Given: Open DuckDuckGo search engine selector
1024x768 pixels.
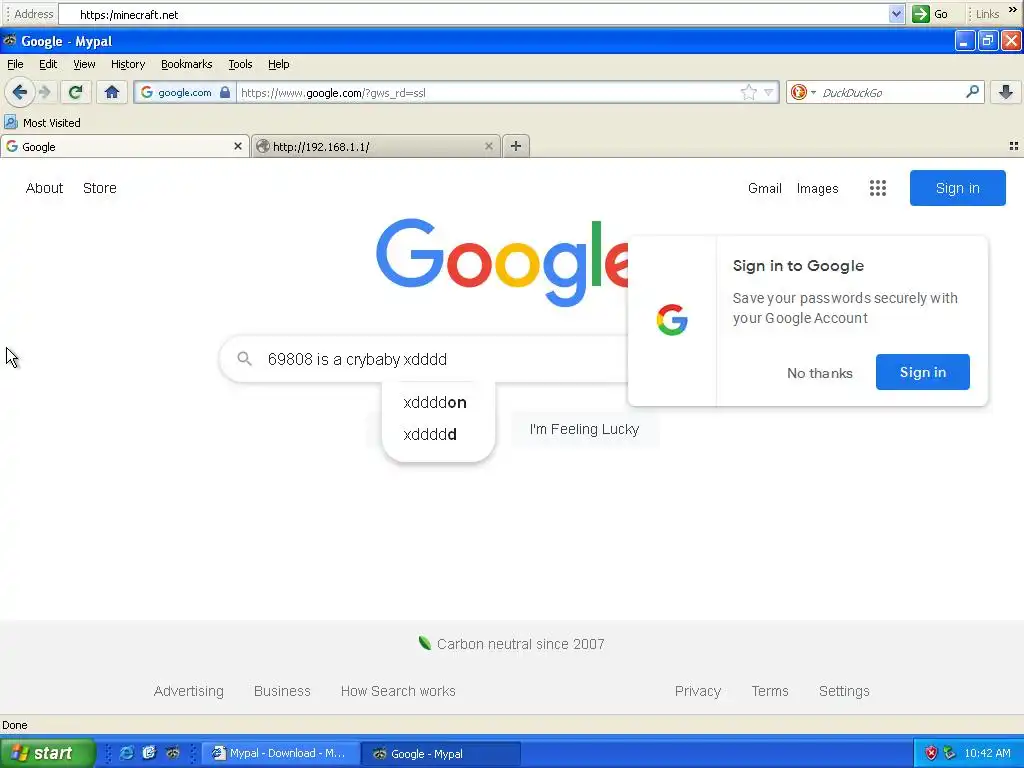Looking at the screenshot, I should [x=803, y=92].
